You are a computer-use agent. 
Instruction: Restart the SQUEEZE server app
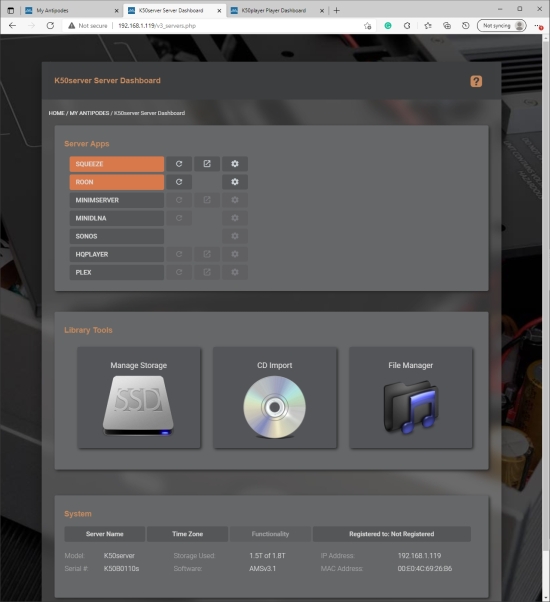(x=179, y=164)
